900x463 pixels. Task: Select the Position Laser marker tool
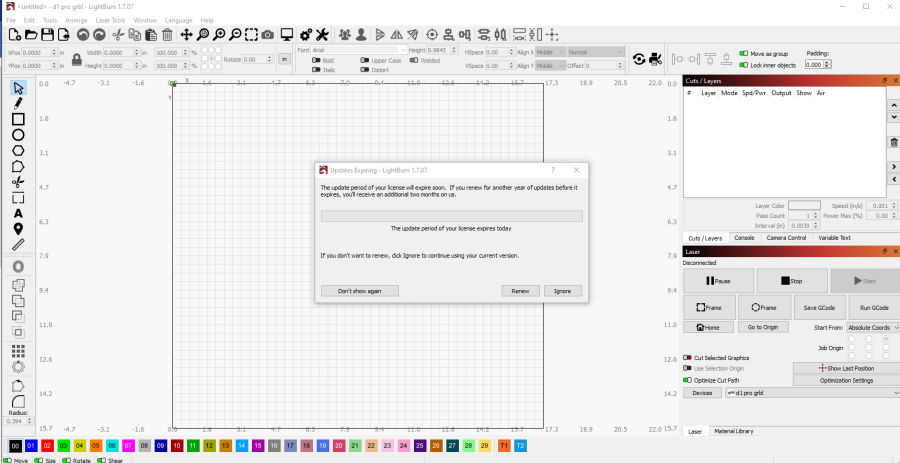[x=18, y=229]
